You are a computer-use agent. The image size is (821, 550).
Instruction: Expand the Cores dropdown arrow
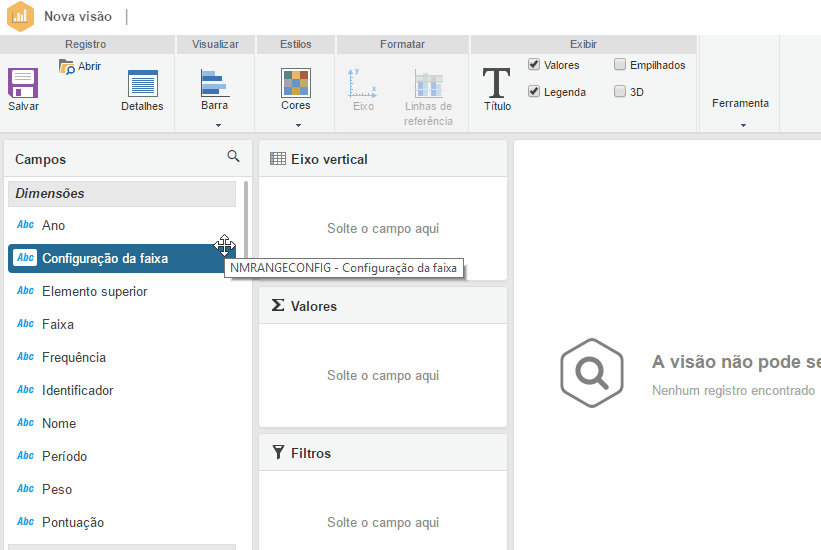point(298,125)
